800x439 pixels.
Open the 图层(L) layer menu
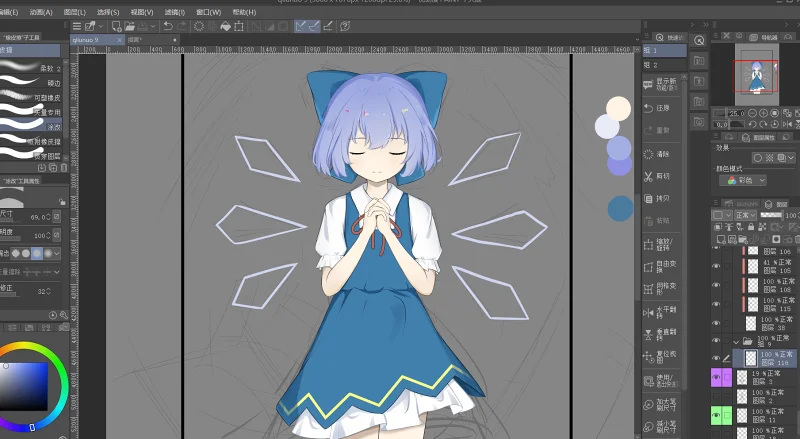tap(74, 12)
